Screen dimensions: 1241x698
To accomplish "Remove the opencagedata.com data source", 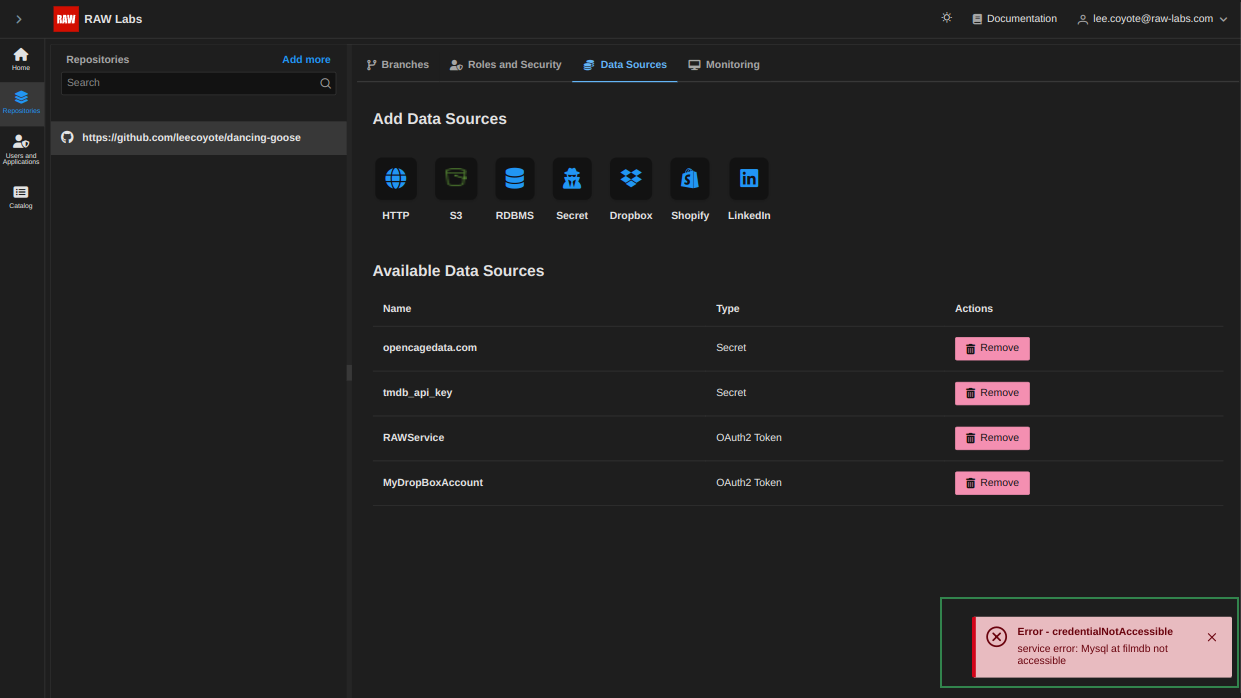I will pos(992,349).
